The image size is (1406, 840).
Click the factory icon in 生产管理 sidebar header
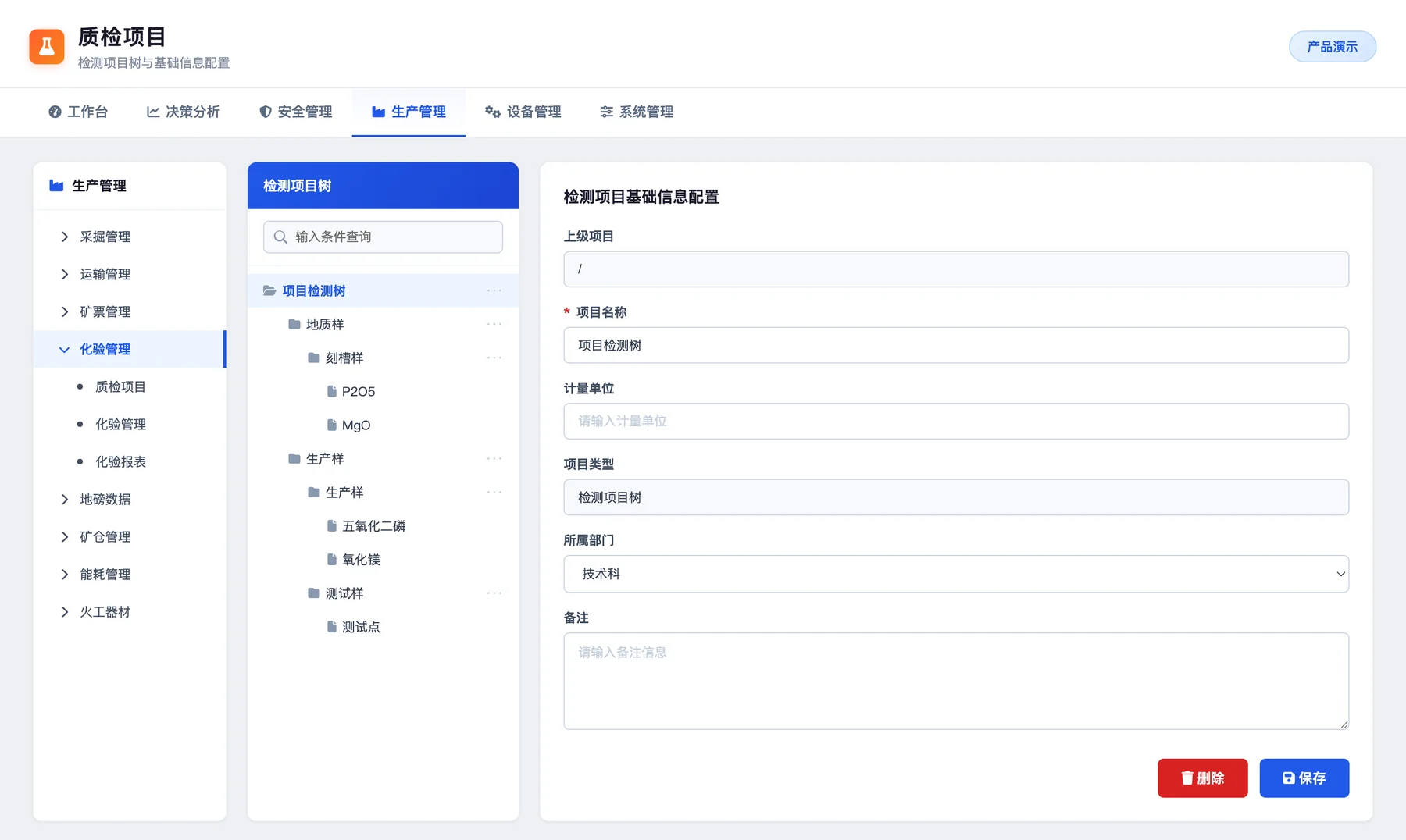(x=56, y=186)
